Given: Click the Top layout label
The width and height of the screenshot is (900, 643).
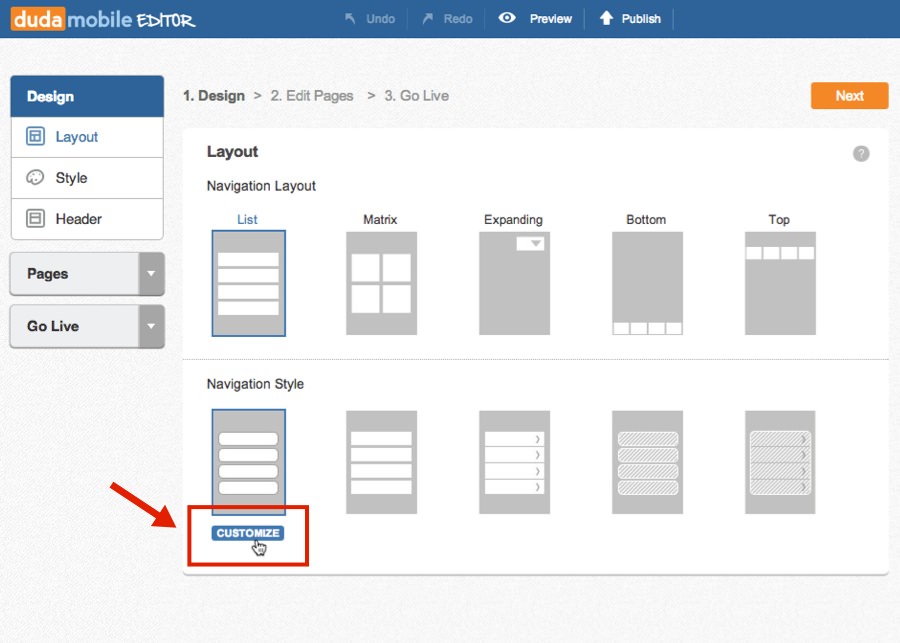Looking at the screenshot, I should 779,219.
